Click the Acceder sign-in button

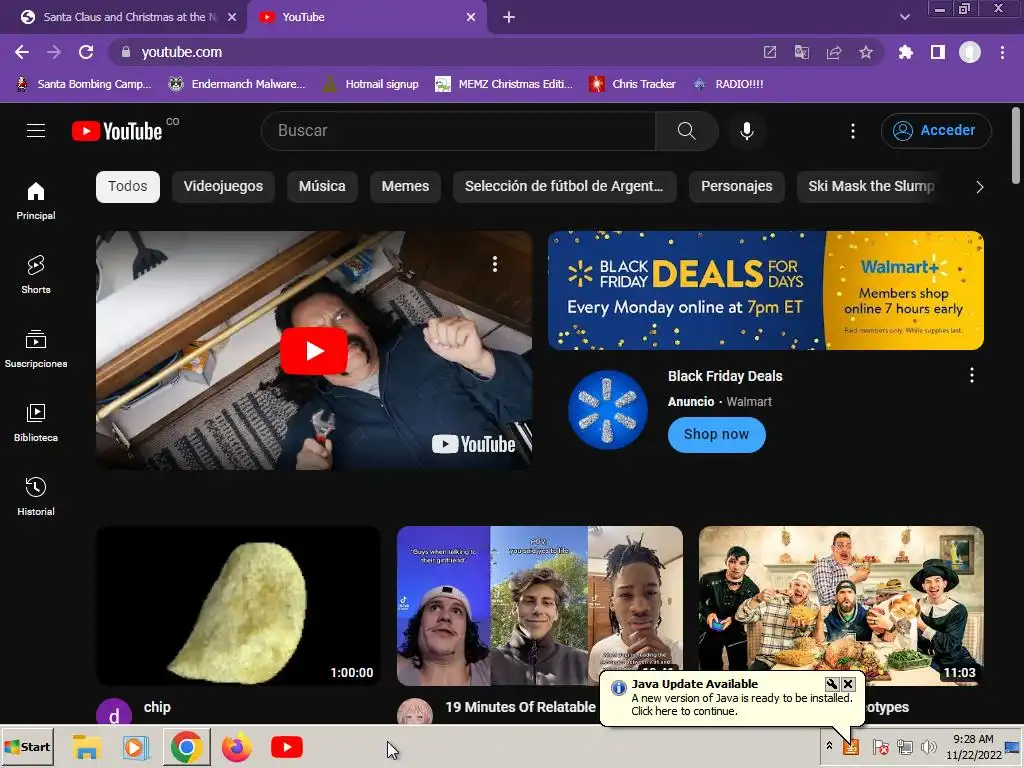[x=936, y=131]
